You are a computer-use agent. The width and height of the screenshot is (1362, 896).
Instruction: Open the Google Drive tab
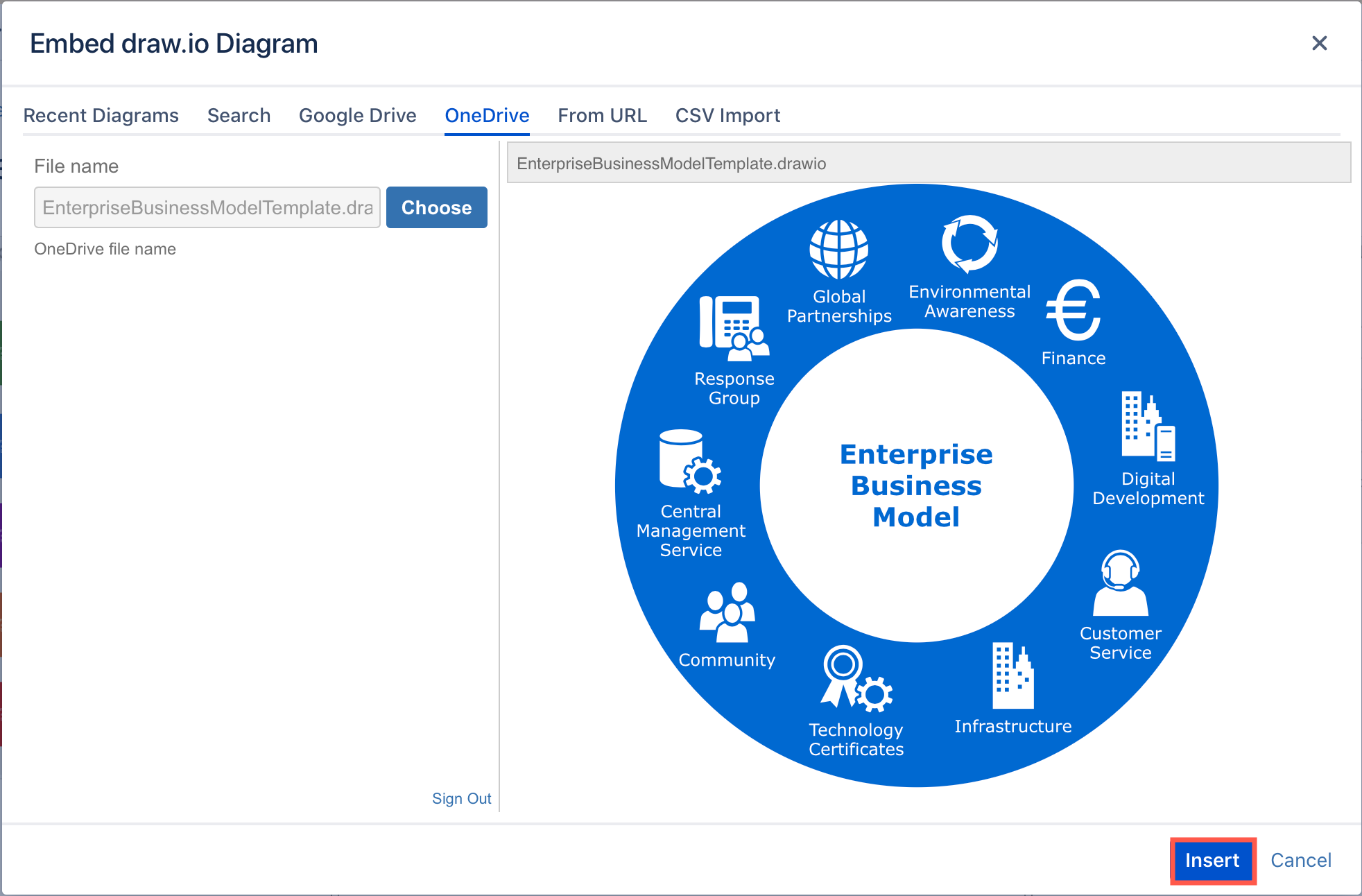[357, 115]
